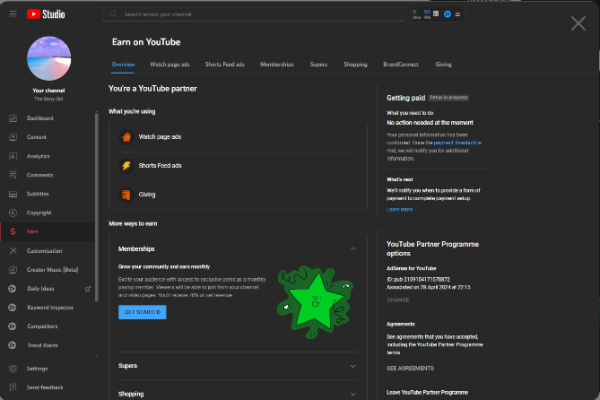
Task: Expand the Supers section
Action: pyautogui.click(x=353, y=366)
